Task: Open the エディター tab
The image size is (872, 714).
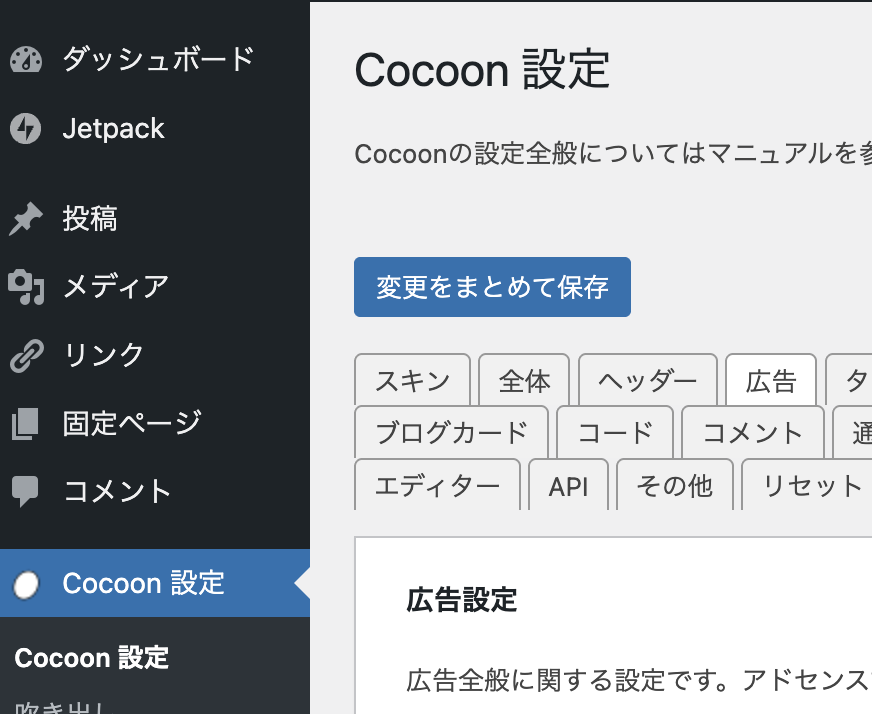Action: 437,486
